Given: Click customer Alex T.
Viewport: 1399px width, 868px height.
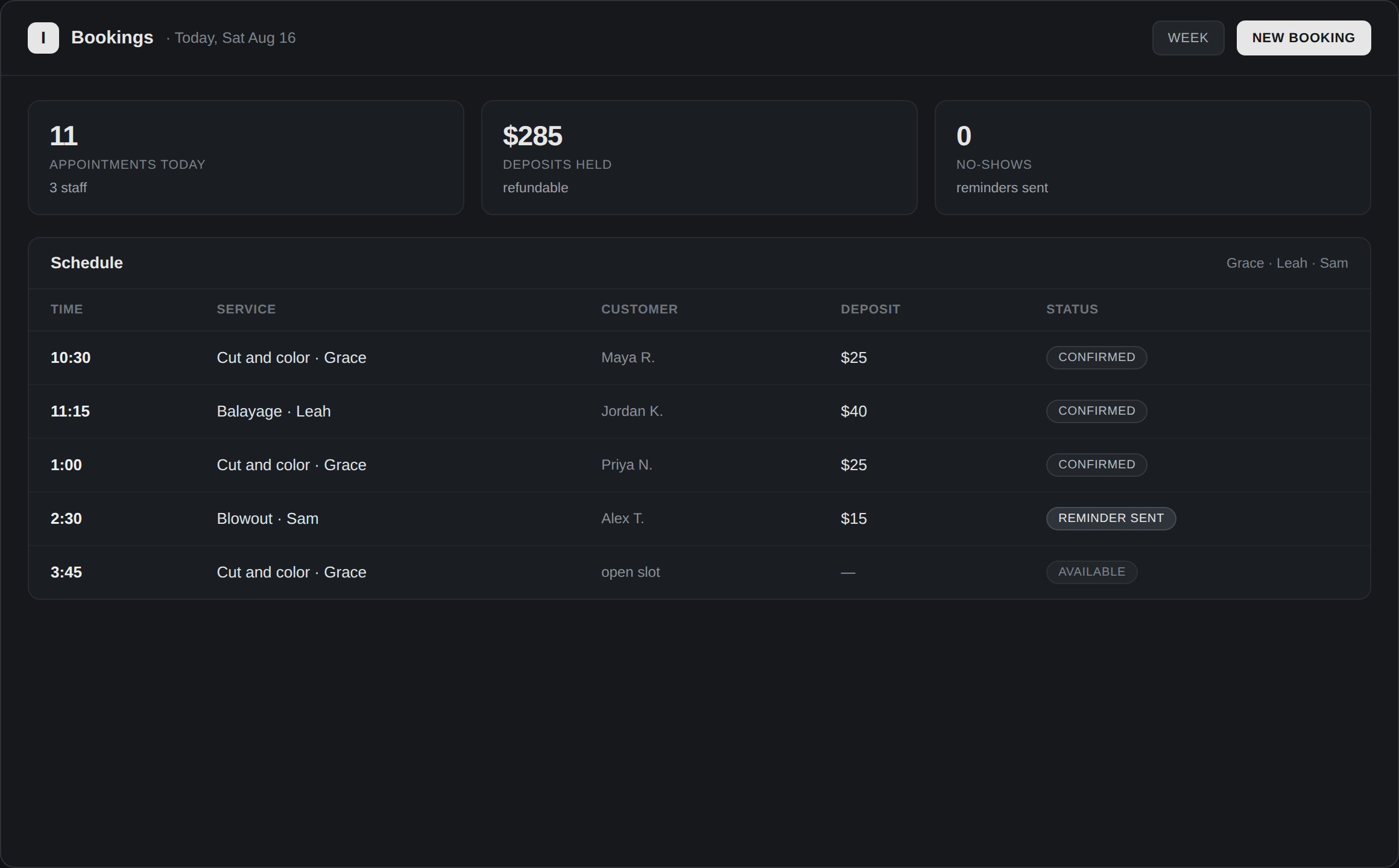Looking at the screenshot, I should pos(623,518).
